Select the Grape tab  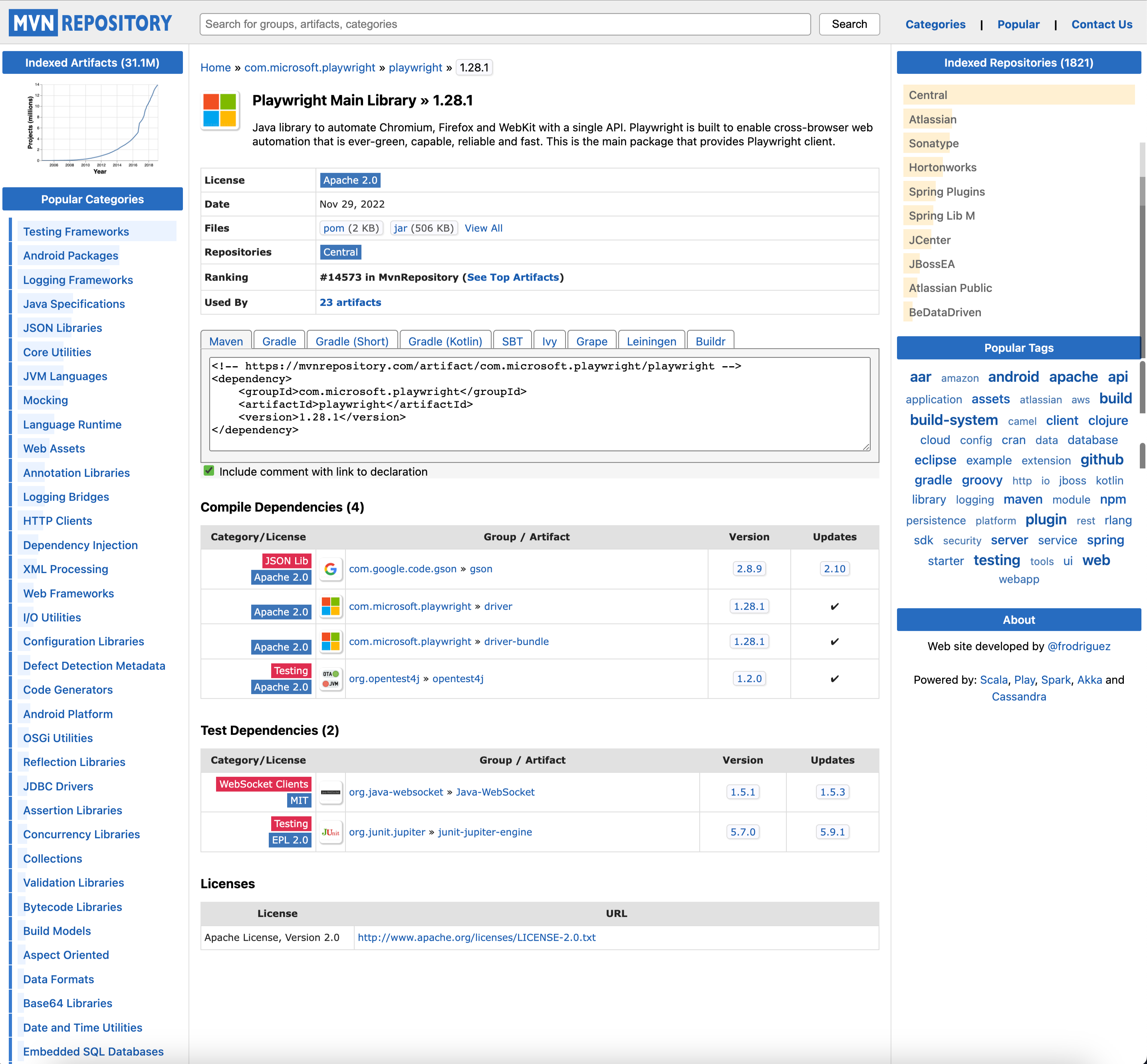coord(592,341)
